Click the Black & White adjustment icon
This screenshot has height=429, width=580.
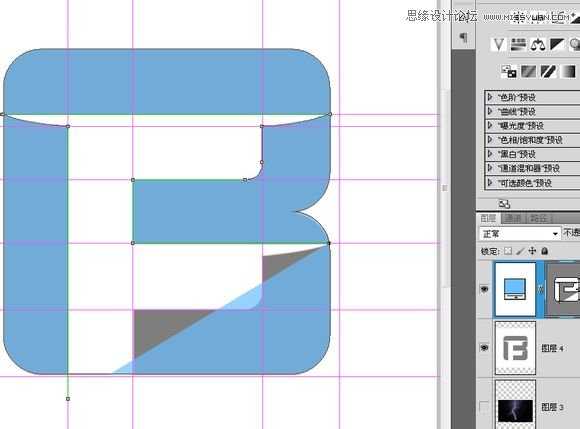pos(557,44)
